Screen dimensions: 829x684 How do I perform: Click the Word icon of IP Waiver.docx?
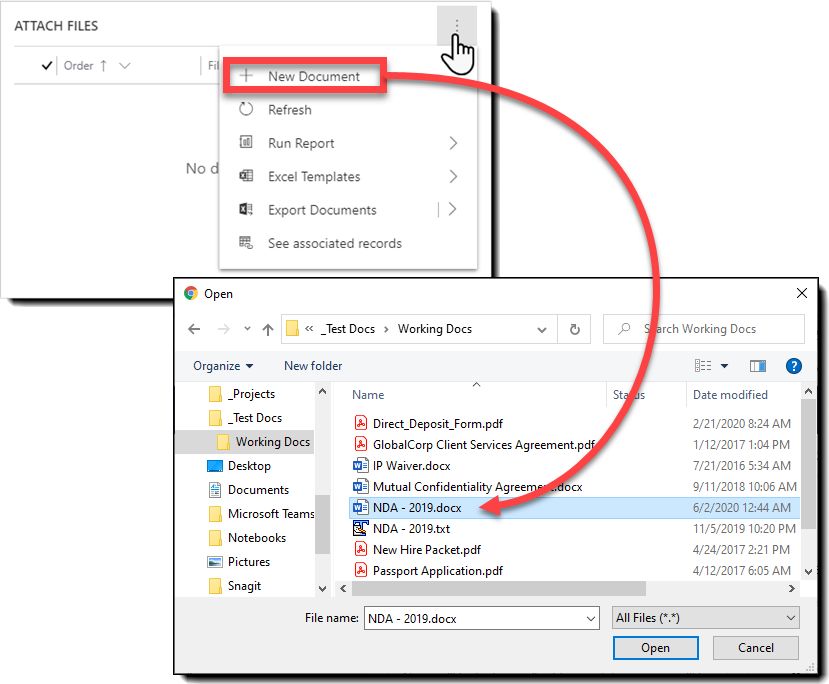(x=361, y=465)
